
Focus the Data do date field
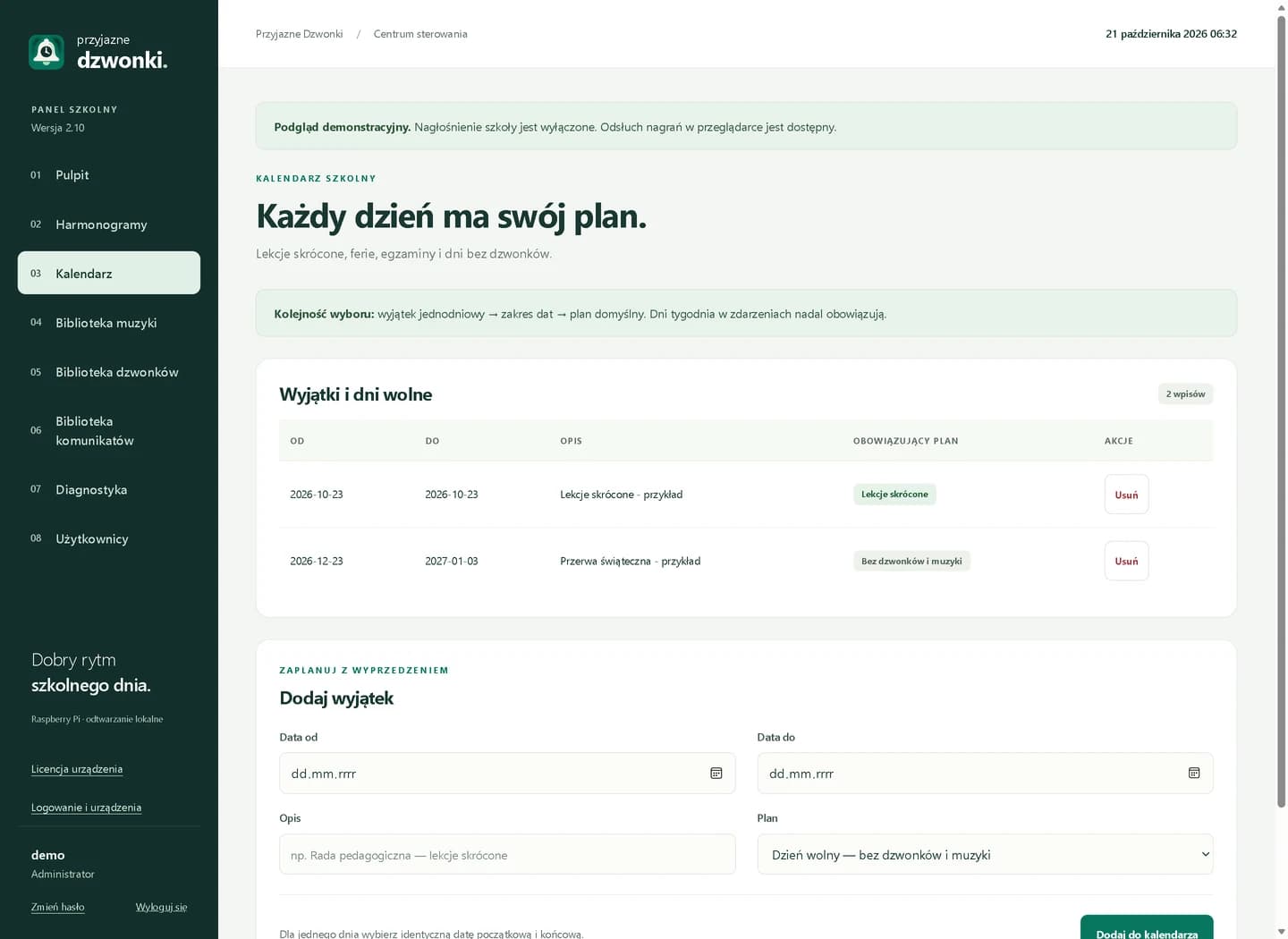pos(985,773)
